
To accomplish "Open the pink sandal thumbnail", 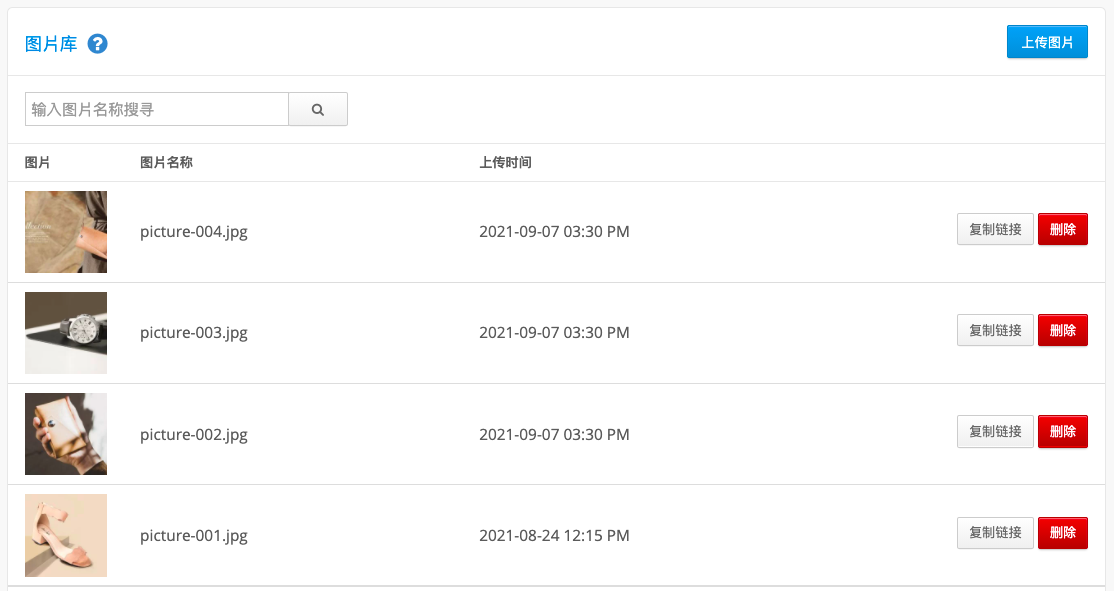I will [66, 535].
